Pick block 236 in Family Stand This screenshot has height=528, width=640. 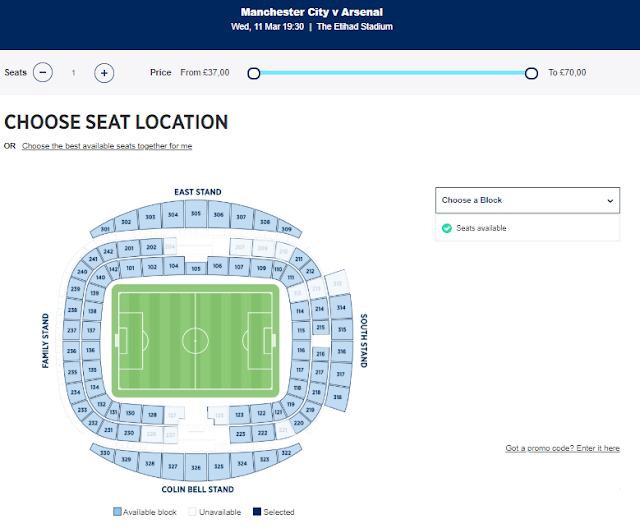point(72,351)
